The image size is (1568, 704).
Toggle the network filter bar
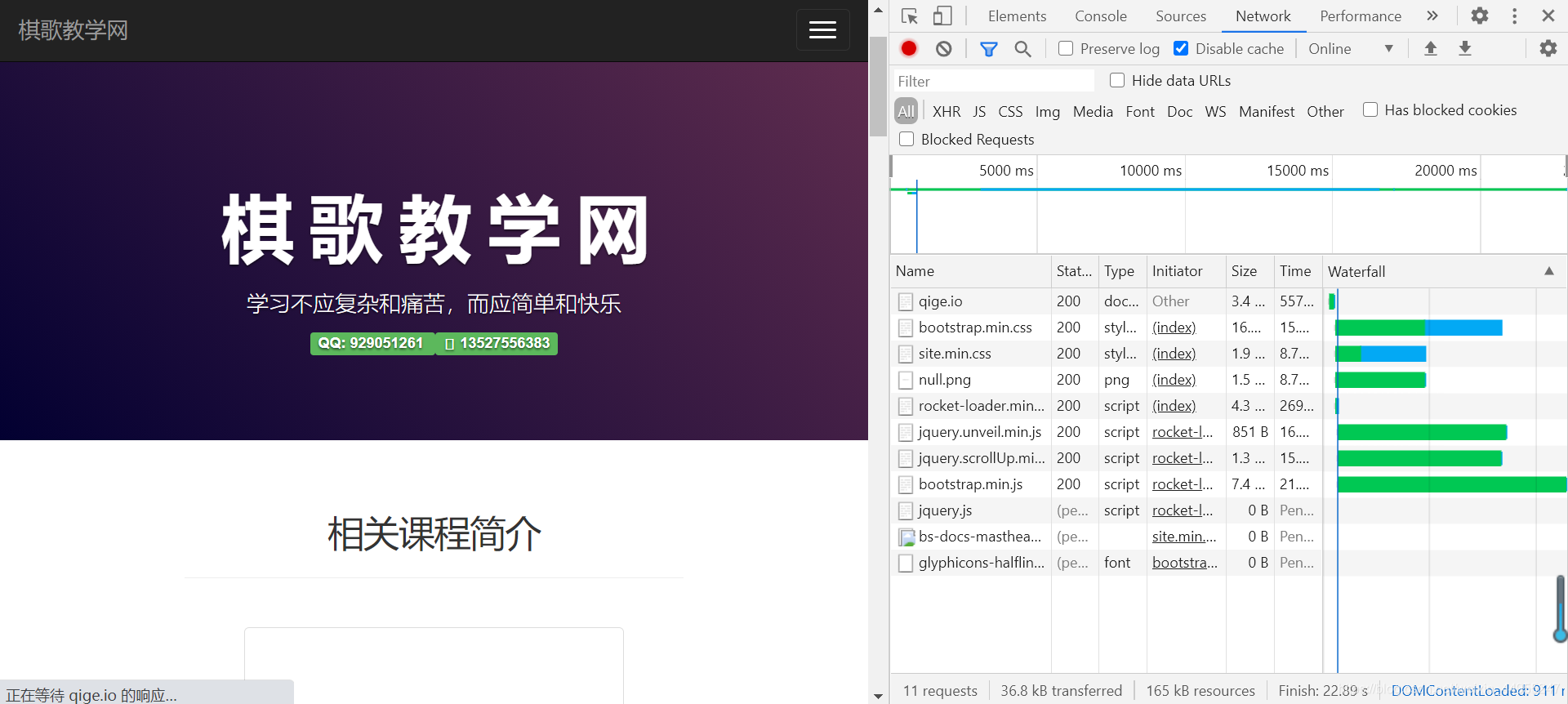989,49
